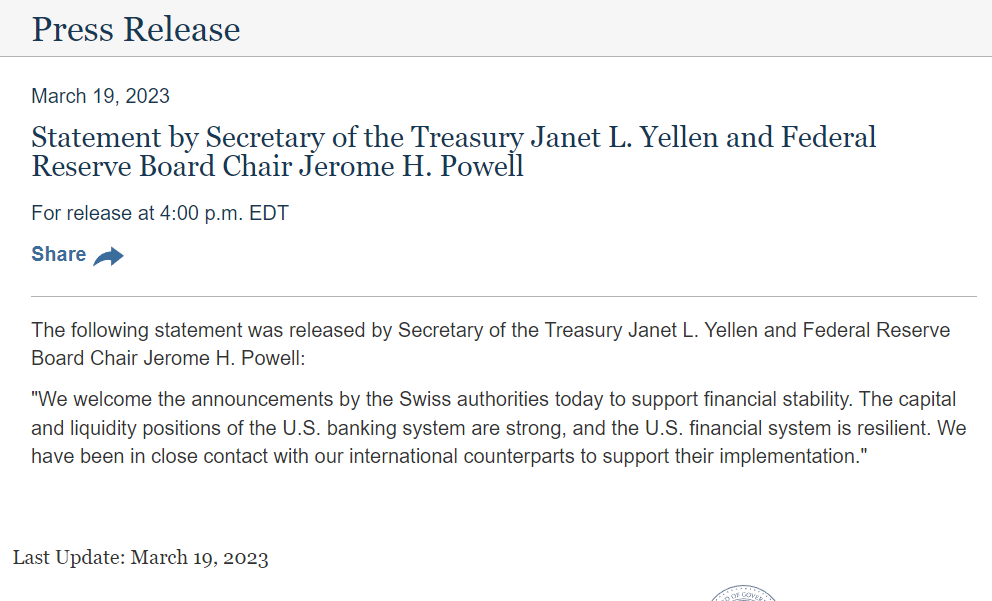
Task: Click the 'For release at 4:00 p.m. EDT' line
Action: click(x=160, y=213)
